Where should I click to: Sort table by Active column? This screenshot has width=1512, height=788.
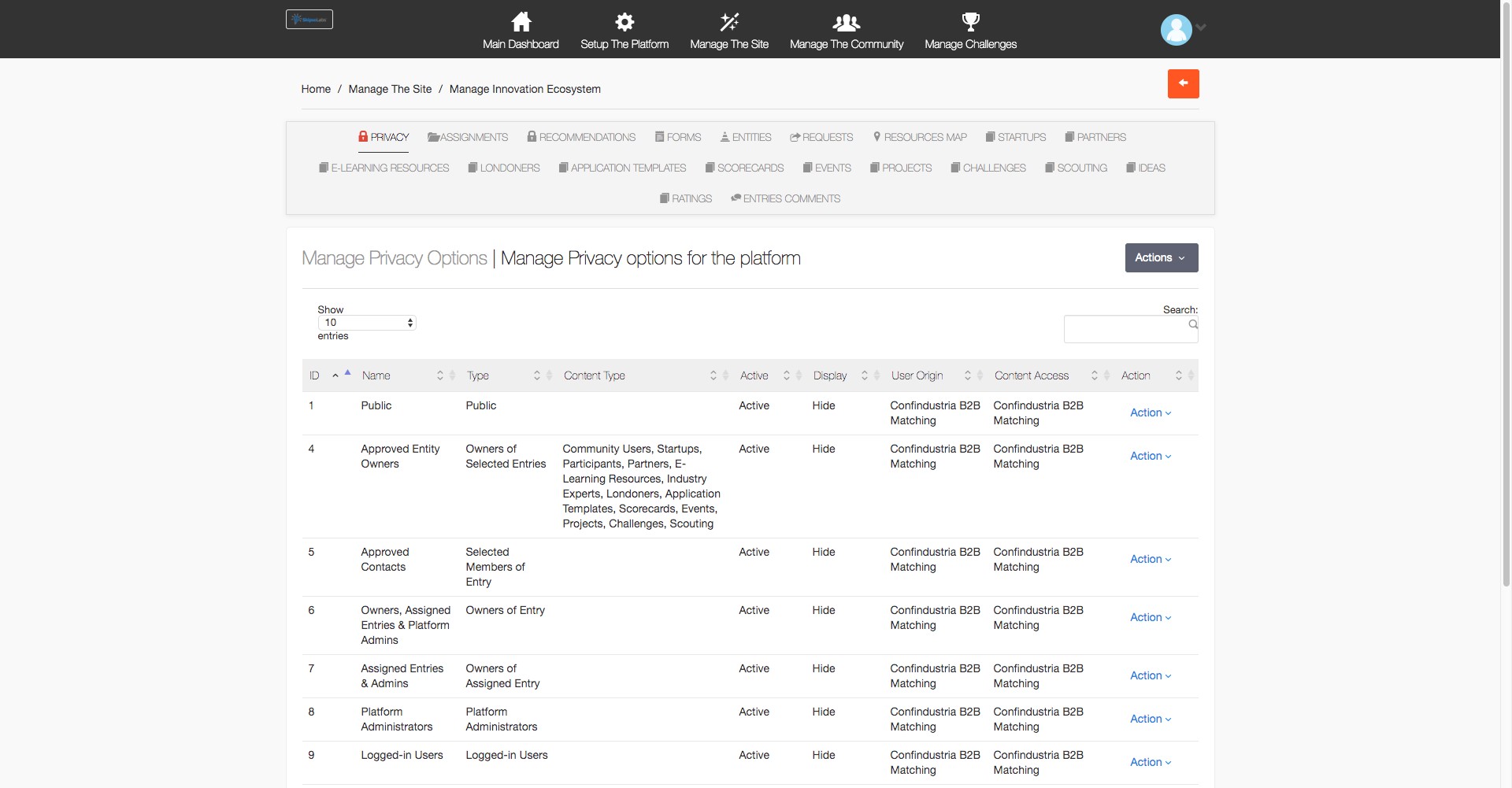770,376
